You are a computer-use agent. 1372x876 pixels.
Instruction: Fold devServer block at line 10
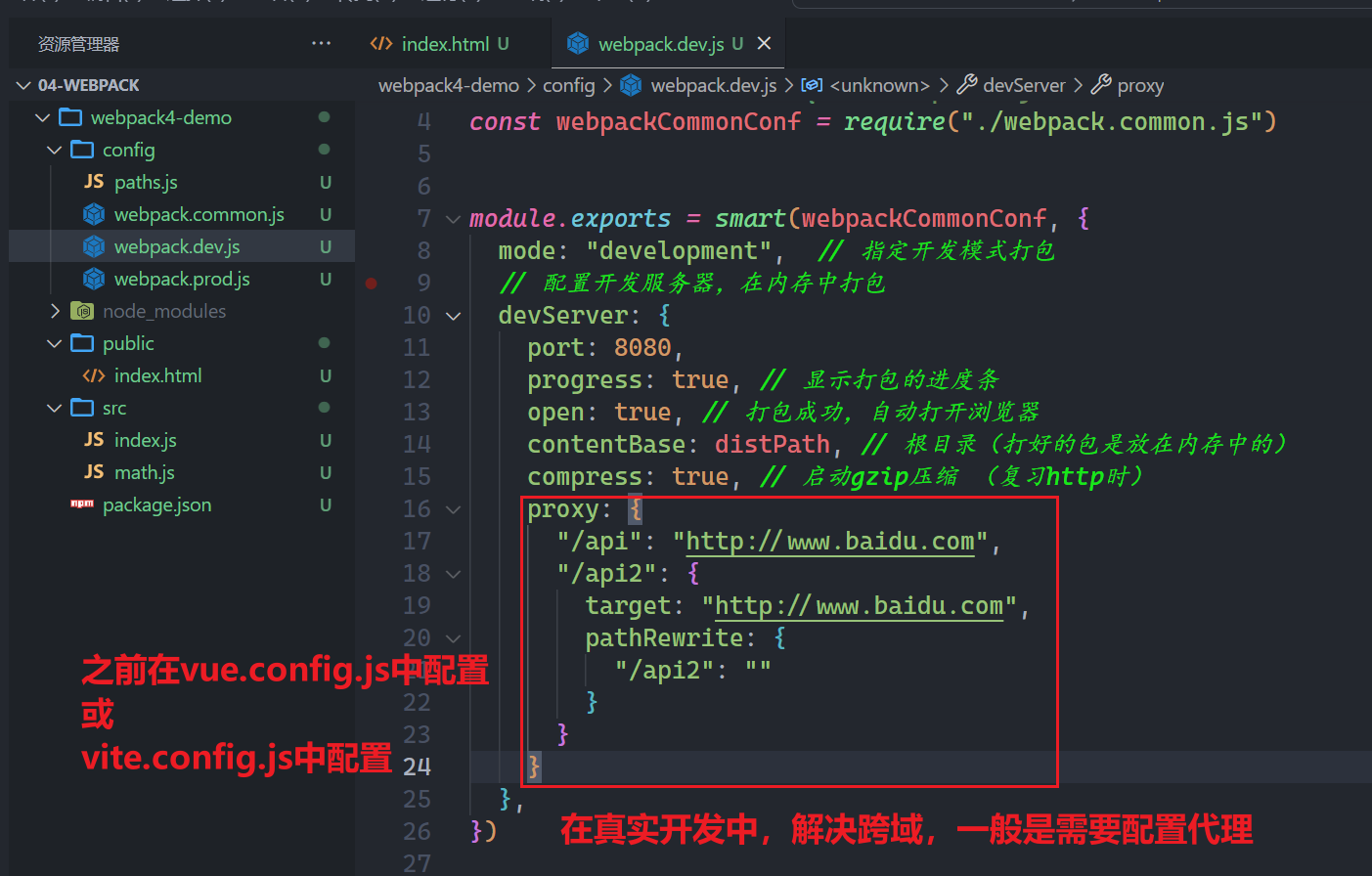pyautogui.click(x=453, y=316)
